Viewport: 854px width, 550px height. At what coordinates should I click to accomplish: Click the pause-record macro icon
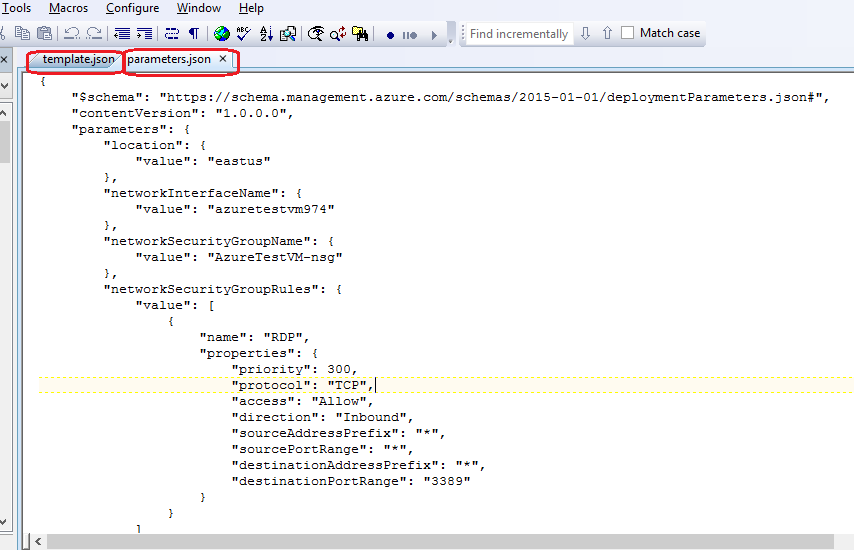click(410, 35)
